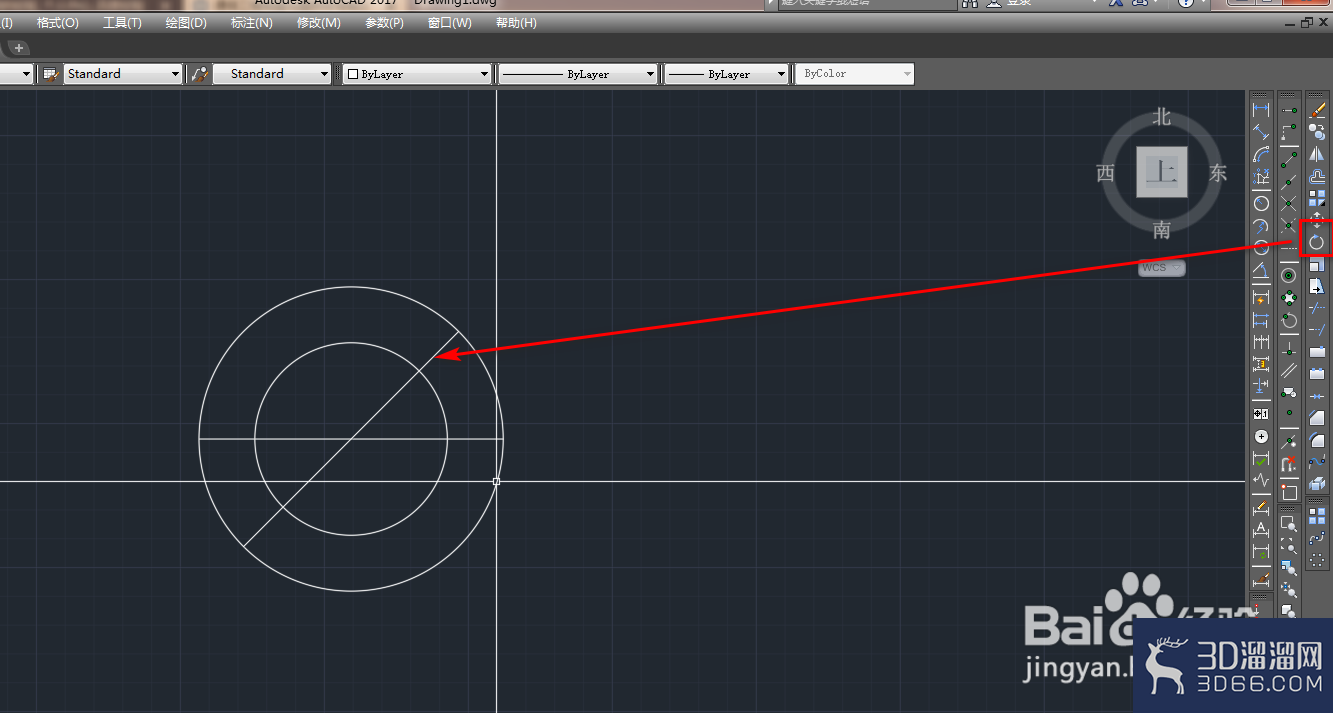The height and width of the screenshot is (713, 1333).
Task: Open the 修改(M) menu
Action: click(x=318, y=22)
